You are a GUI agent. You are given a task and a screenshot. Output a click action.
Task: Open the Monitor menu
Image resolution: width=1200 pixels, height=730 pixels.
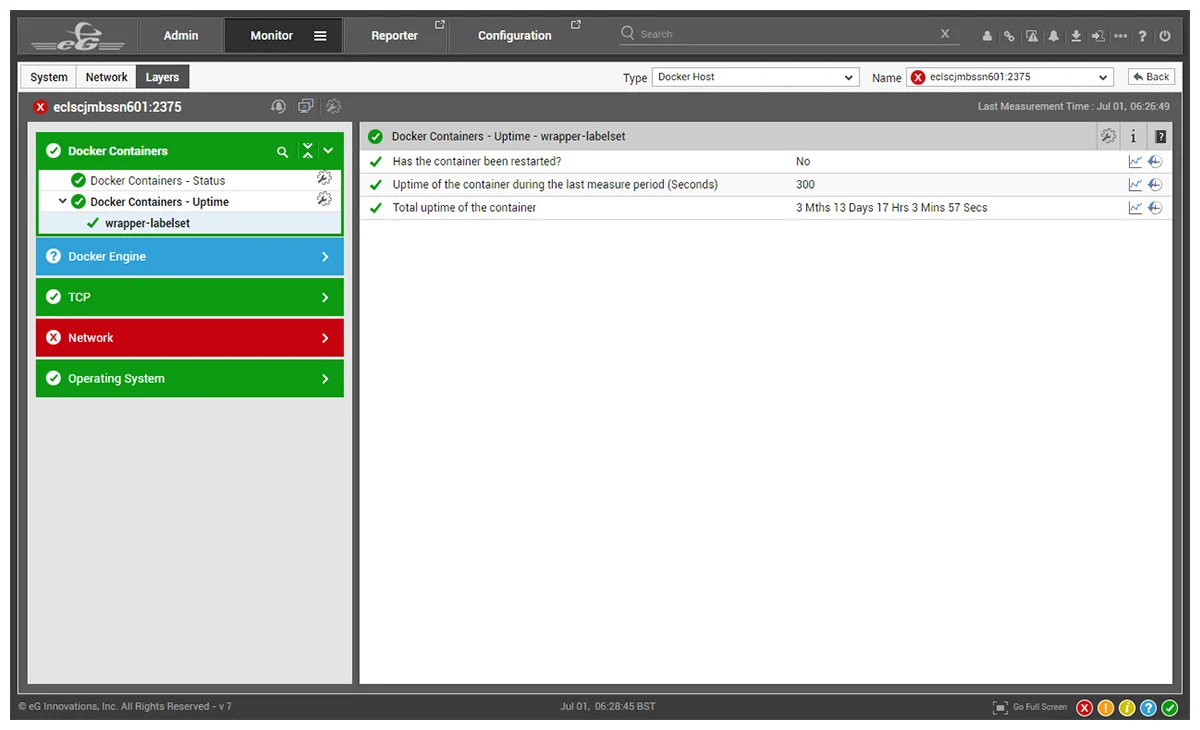(x=272, y=36)
